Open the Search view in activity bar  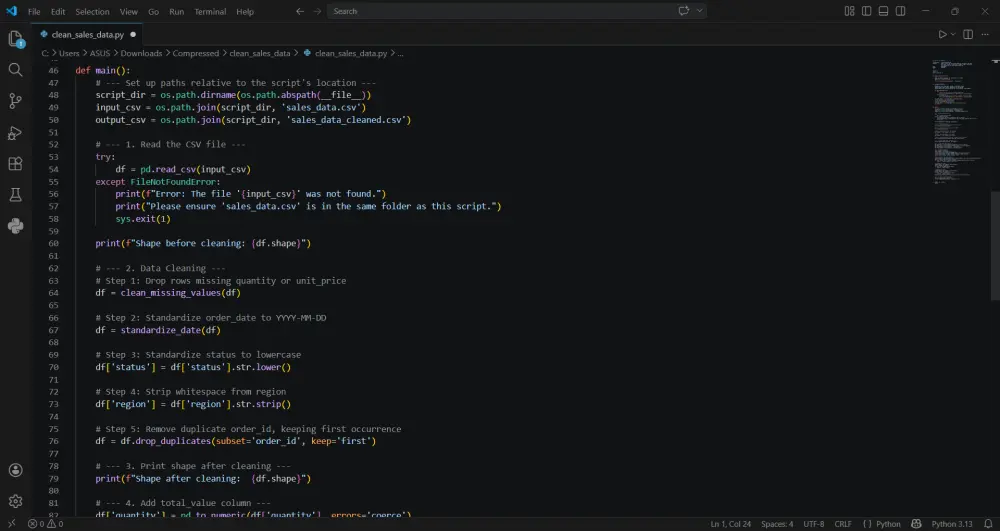(15, 69)
